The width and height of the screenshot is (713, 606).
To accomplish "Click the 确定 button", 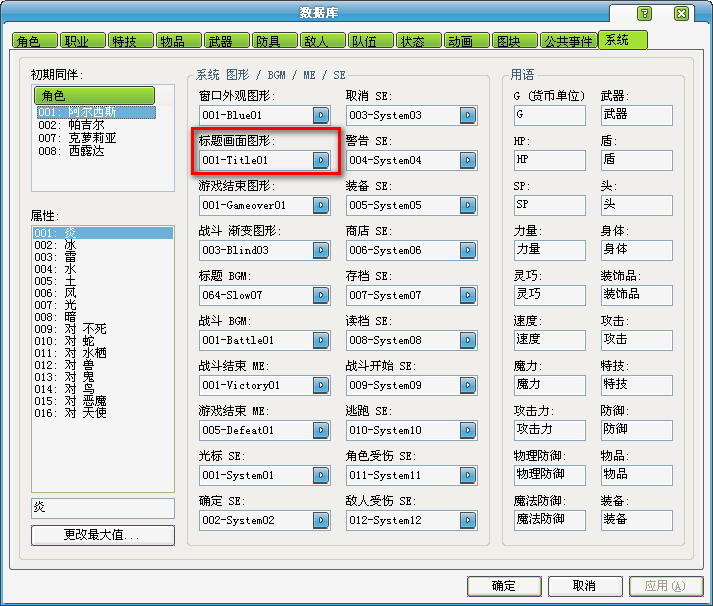I will pos(504,586).
